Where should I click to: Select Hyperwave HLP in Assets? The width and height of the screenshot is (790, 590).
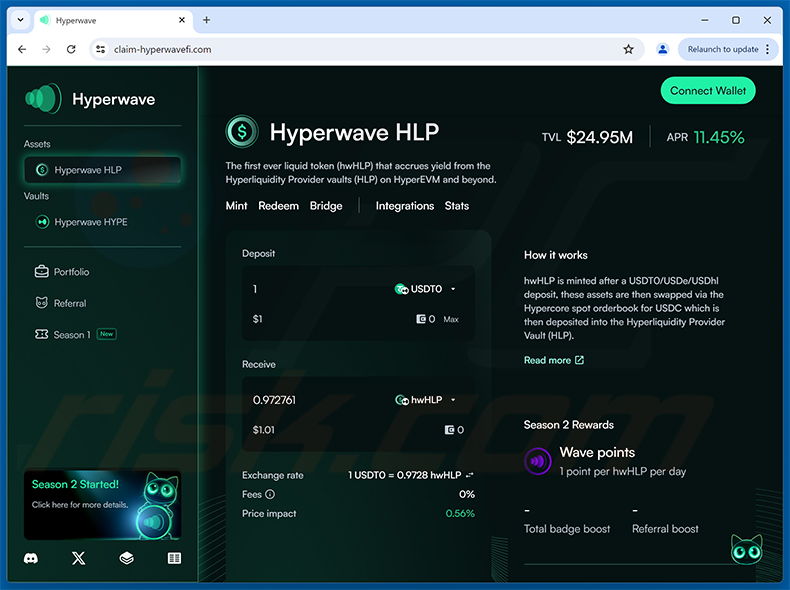[102, 170]
